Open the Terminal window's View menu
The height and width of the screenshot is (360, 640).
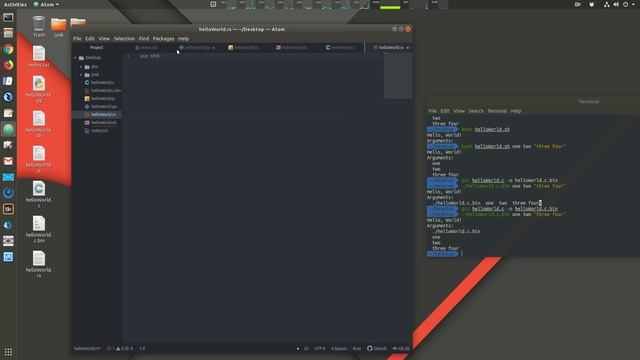coord(459,111)
